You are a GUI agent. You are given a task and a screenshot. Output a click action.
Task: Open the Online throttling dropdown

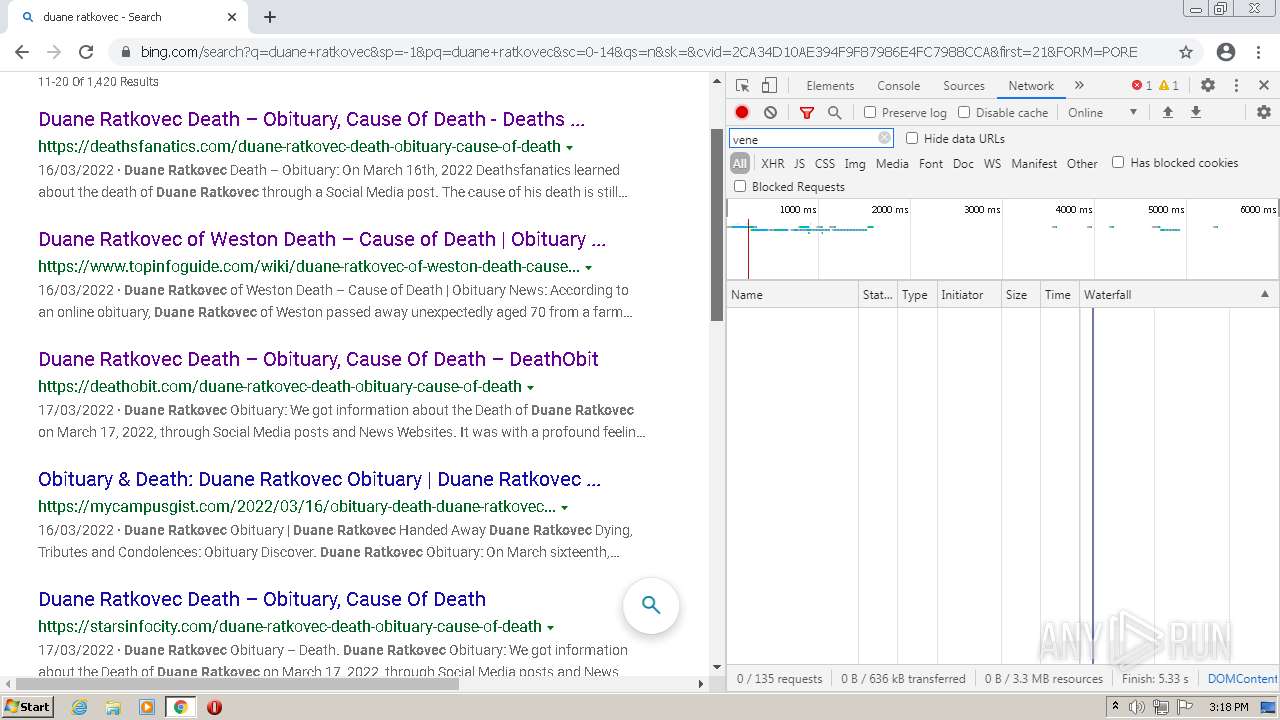1102,113
